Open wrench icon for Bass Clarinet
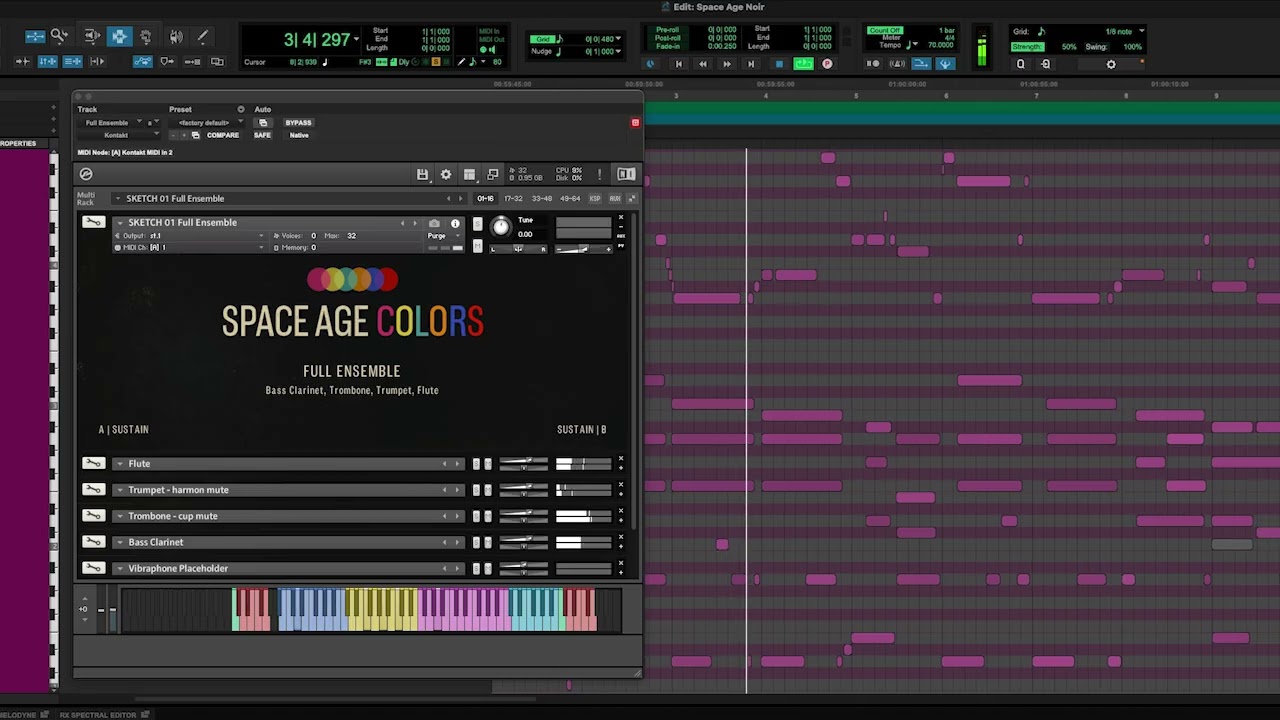 pyautogui.click(x=93, y=541)
